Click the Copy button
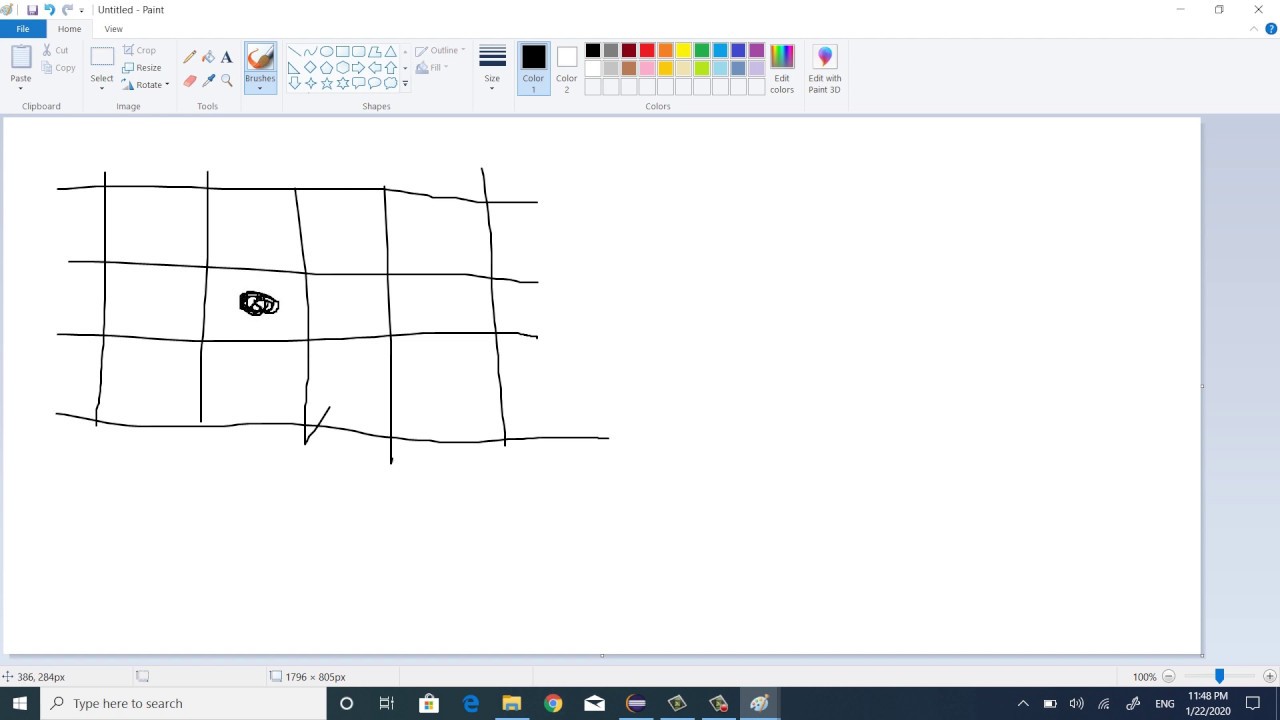Image resolution: width=1280 pixels, height=720 pixels. click(58, 67)
